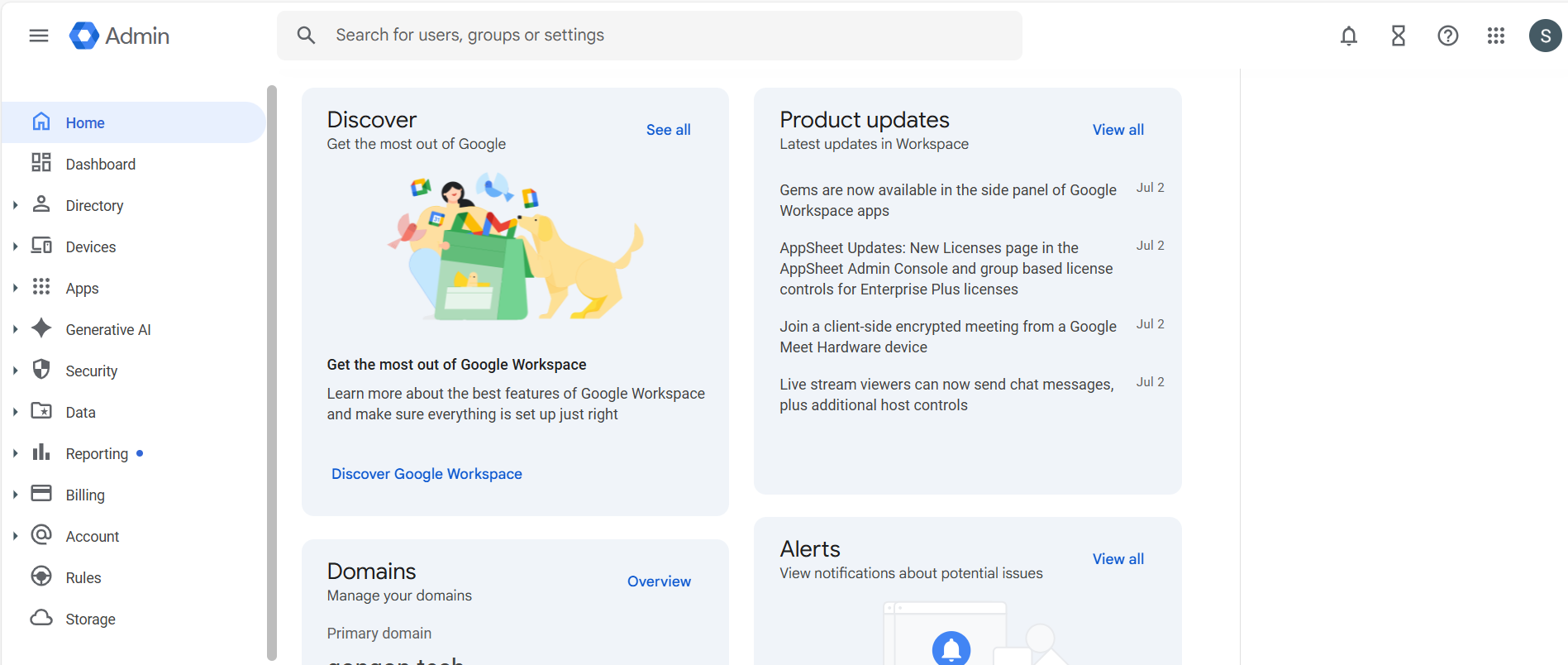Open the help question mark icon
The width and height of the screenshot is (1568, 665).
(x=1448, y=36)
